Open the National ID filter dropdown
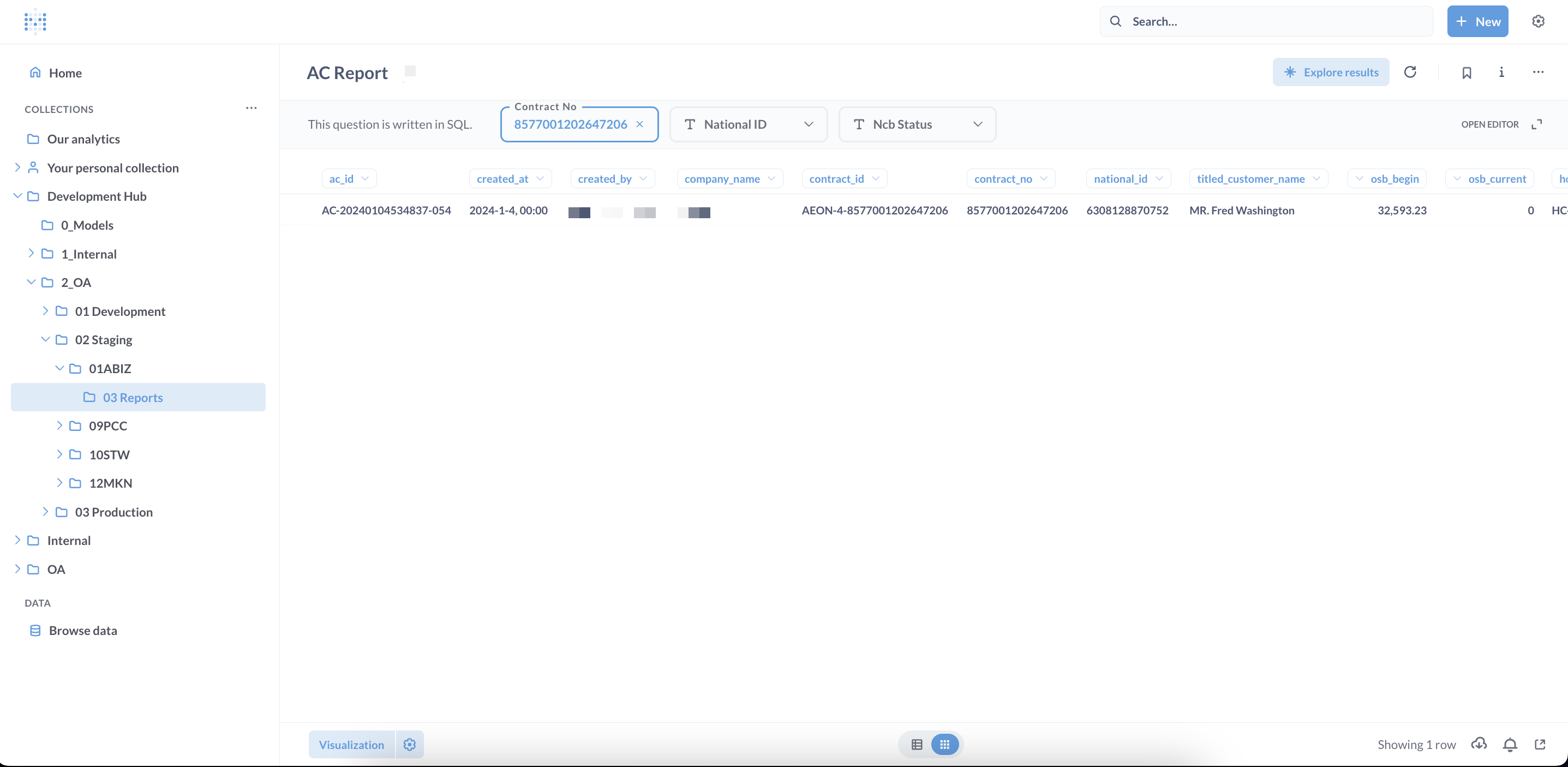 [748, 124]
